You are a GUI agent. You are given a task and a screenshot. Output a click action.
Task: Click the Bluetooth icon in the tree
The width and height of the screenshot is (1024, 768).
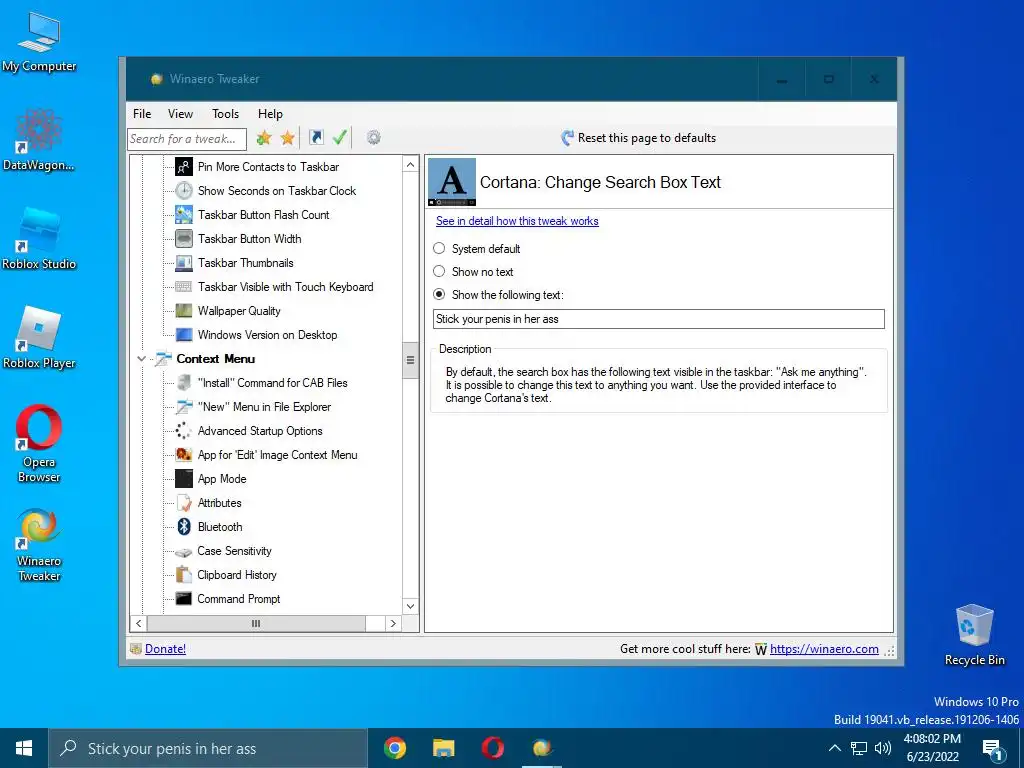184,527
